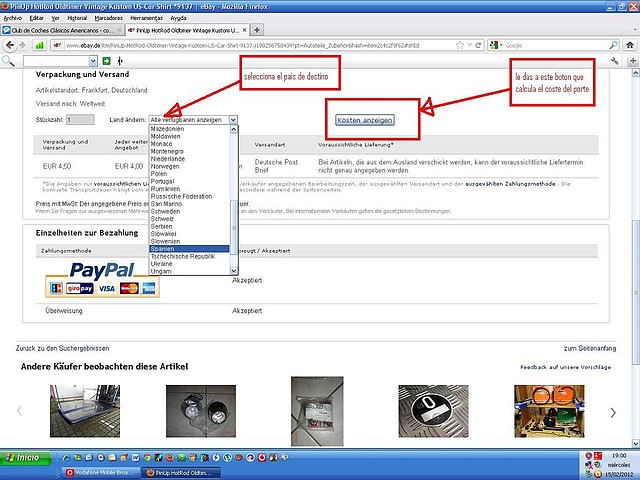640x480 pixels.
Task: Show previous items with the left carousel arrow
Action: click(19, 411)
